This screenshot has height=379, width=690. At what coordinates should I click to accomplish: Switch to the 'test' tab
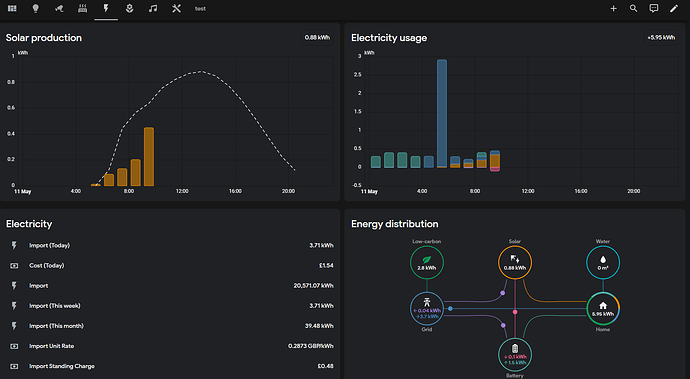pyautogui.click(x=200, y=8)
